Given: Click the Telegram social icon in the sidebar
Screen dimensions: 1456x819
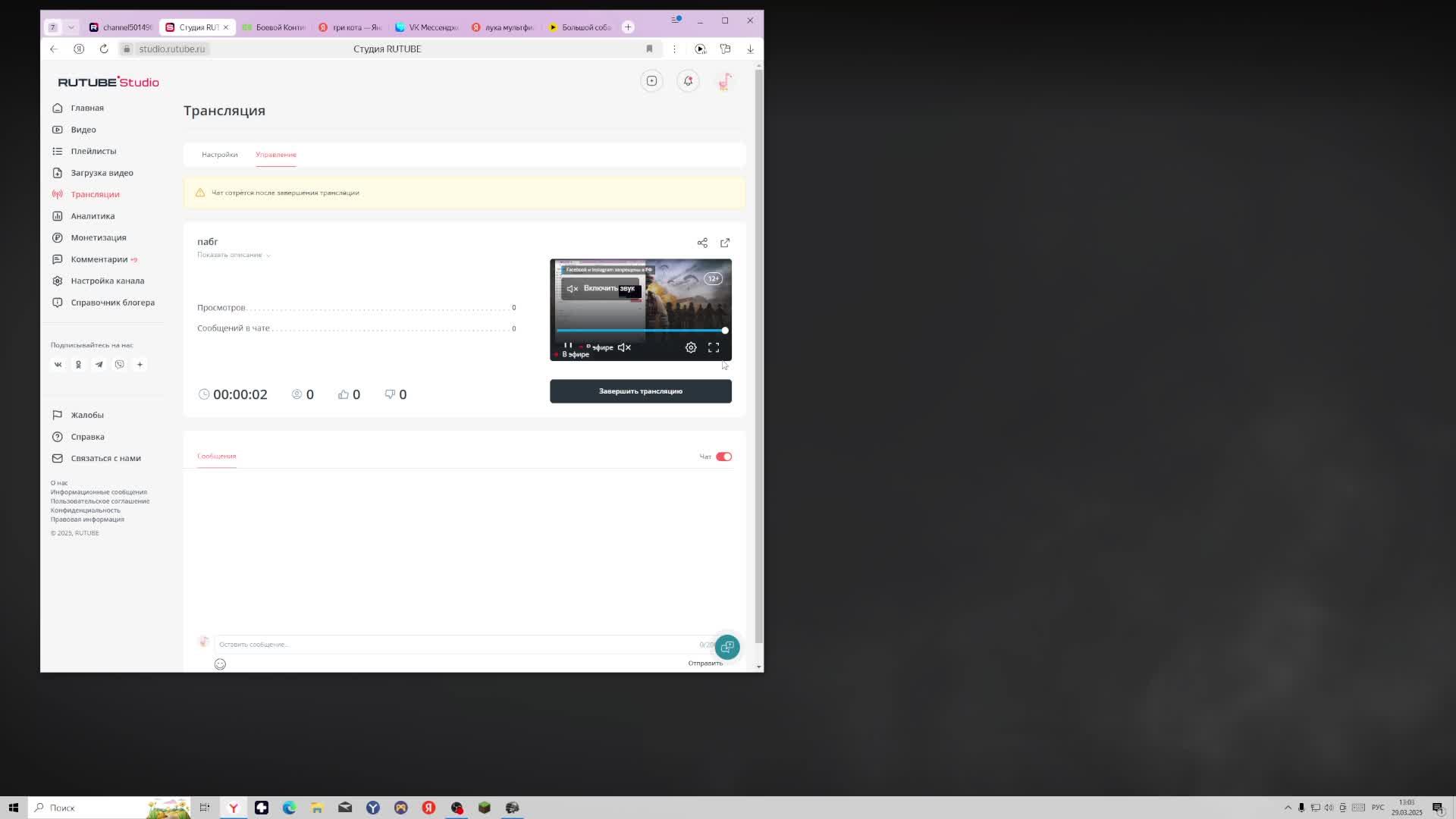Looking at the screenshot, I should point(99,365).
